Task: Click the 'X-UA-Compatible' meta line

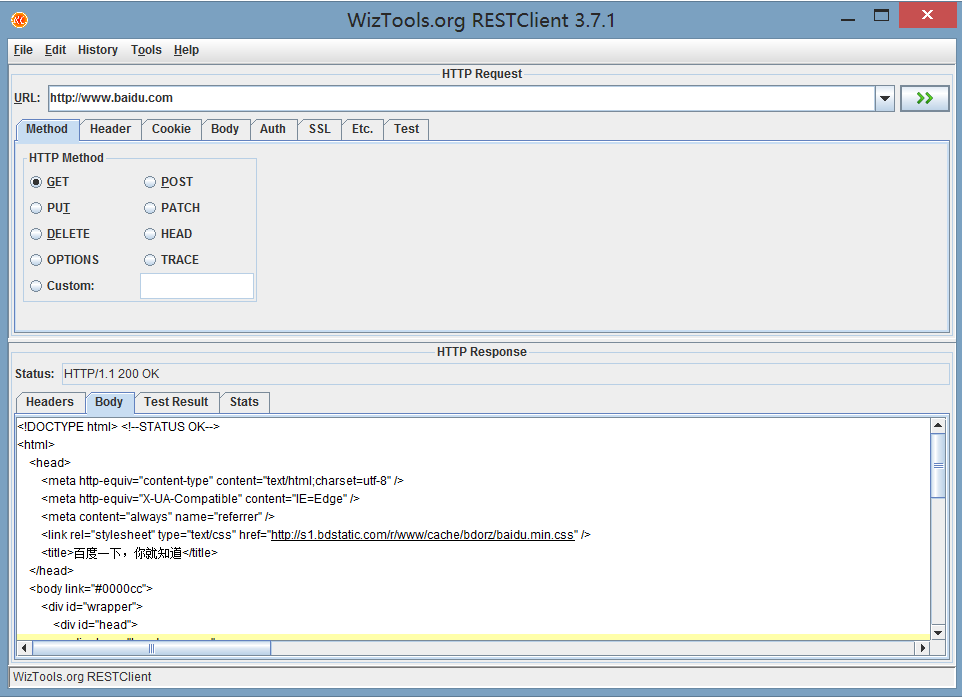Action: (201, 499)
